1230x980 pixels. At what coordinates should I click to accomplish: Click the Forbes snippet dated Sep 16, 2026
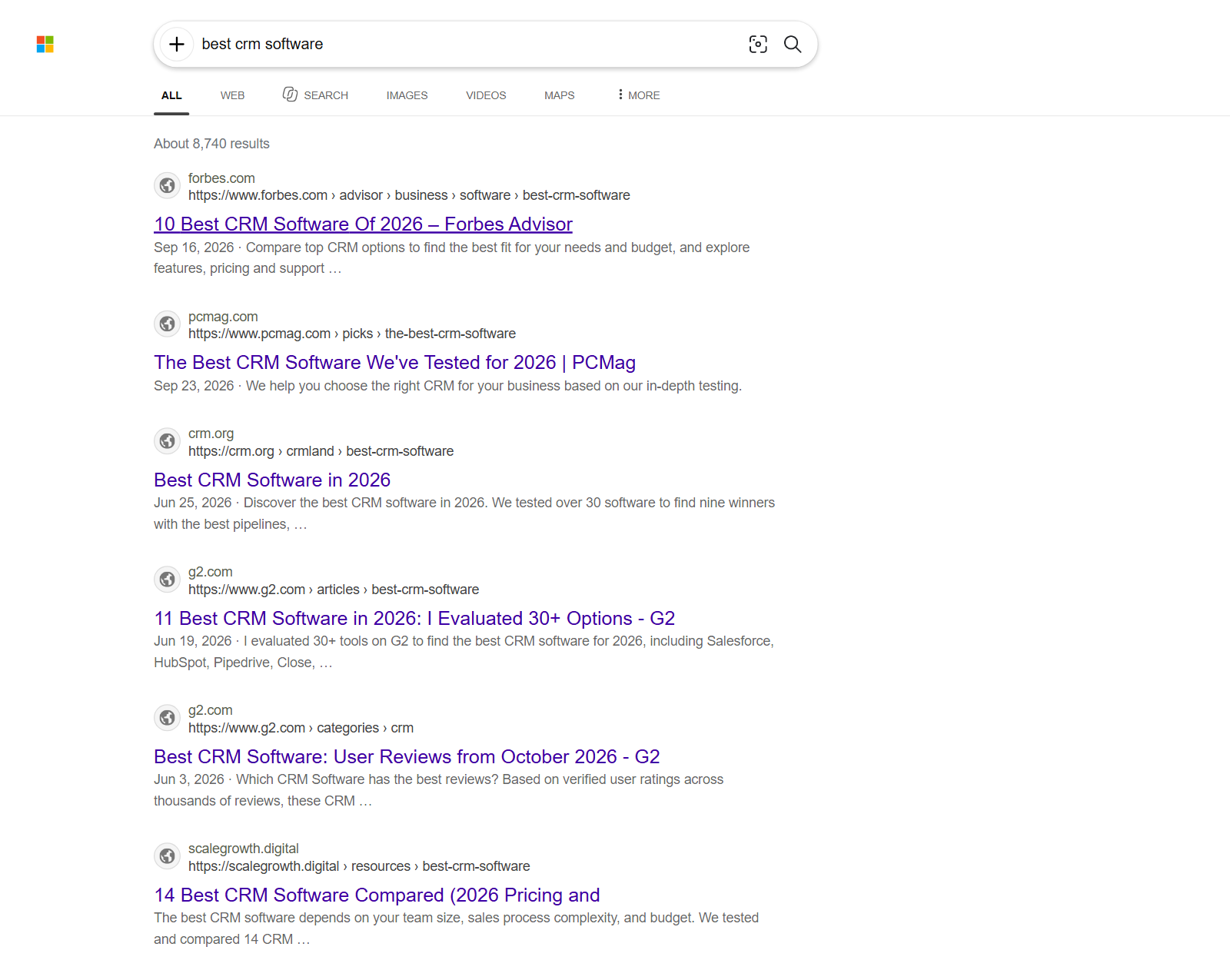pos(452,258)
